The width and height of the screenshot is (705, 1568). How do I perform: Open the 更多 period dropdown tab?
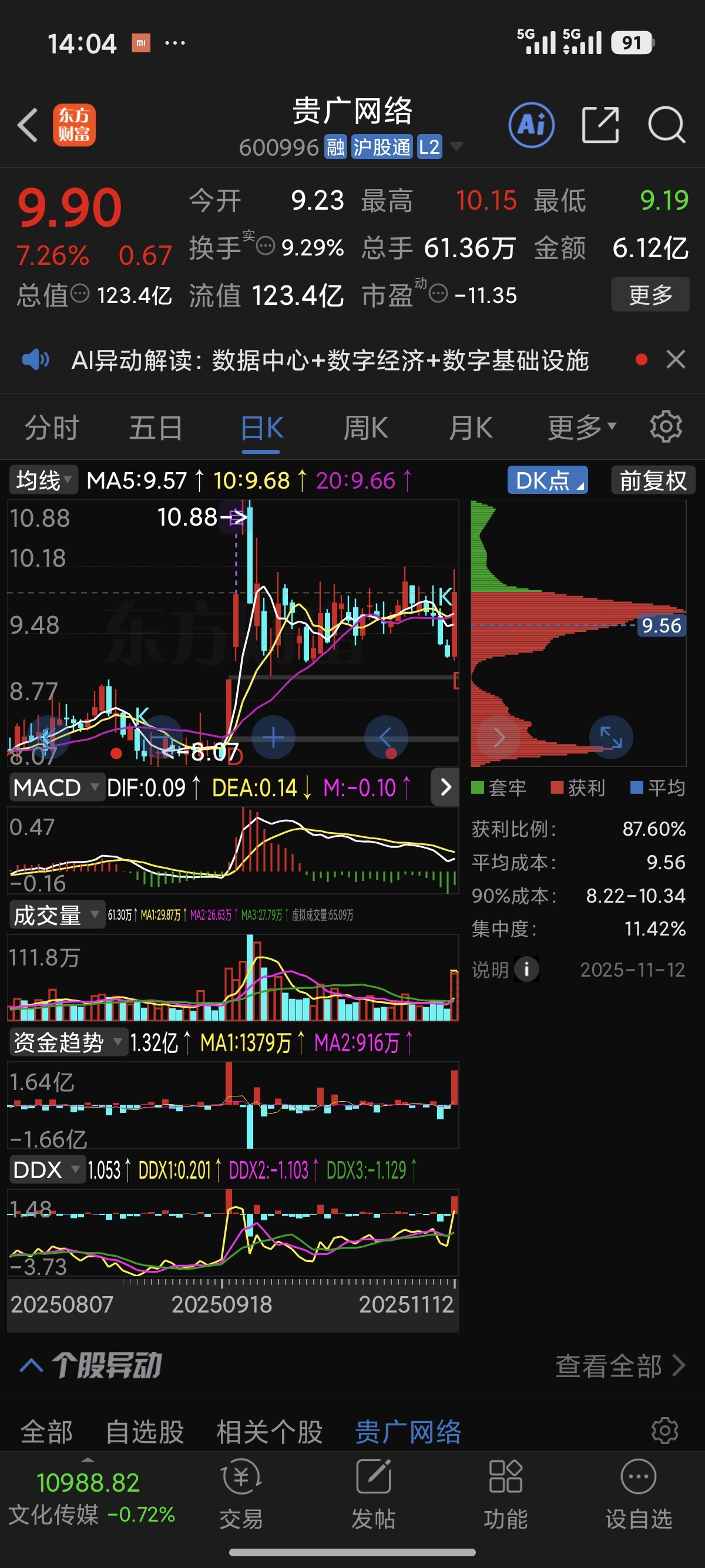[582, 428]
